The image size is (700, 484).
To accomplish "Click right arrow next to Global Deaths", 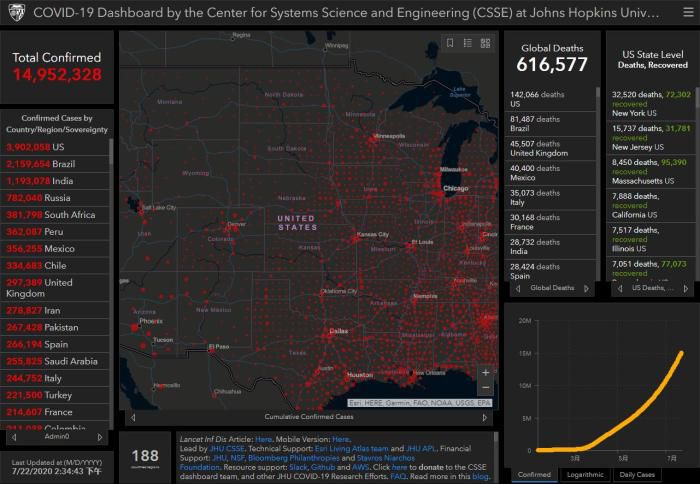I will [x=587, y=288].
